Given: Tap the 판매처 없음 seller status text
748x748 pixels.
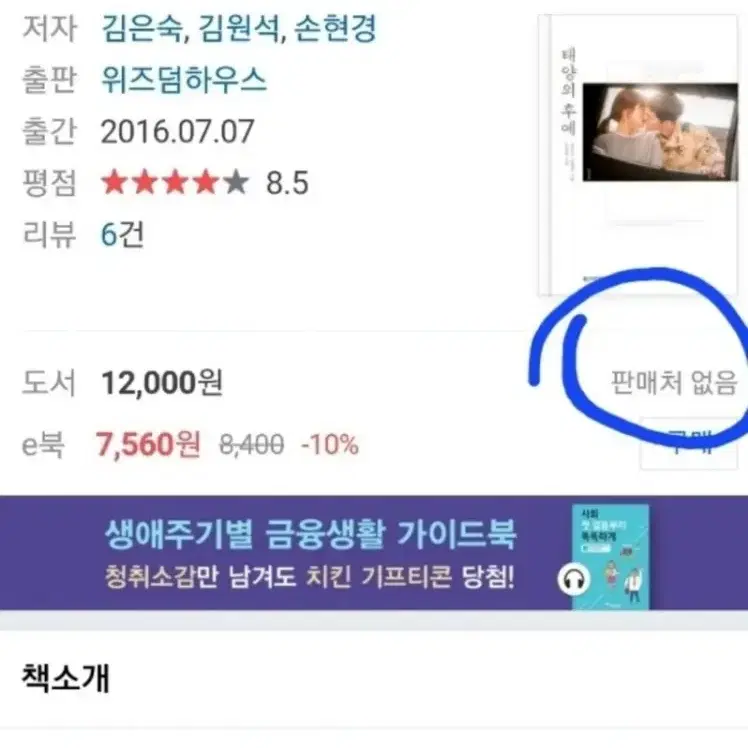Looking at the screenshot, I should [x=674, y=383].
